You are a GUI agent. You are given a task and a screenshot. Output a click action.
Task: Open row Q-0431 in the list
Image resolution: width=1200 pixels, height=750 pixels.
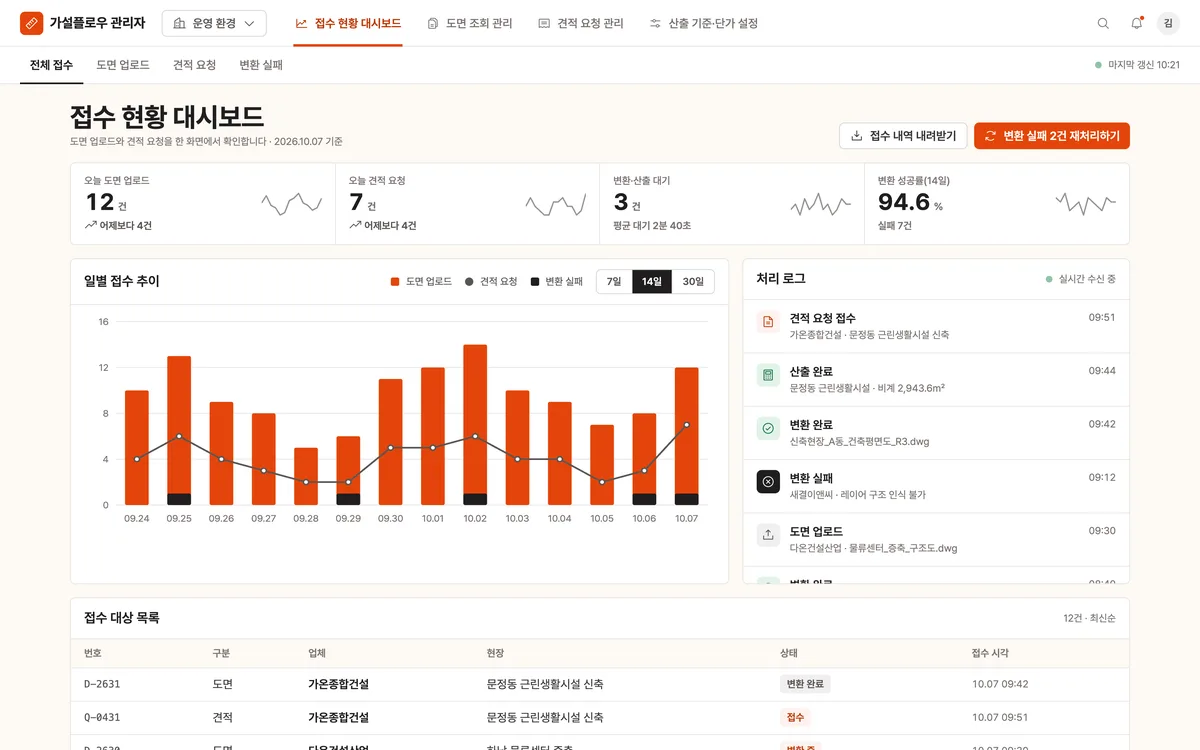pyautogui.click(x=600, y=717)
